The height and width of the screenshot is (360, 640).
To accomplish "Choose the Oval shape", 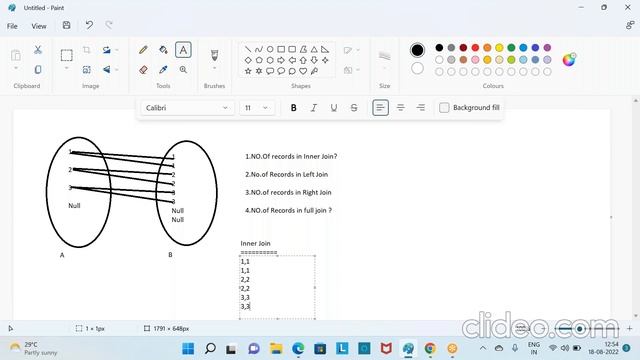I will coord(270,49).
